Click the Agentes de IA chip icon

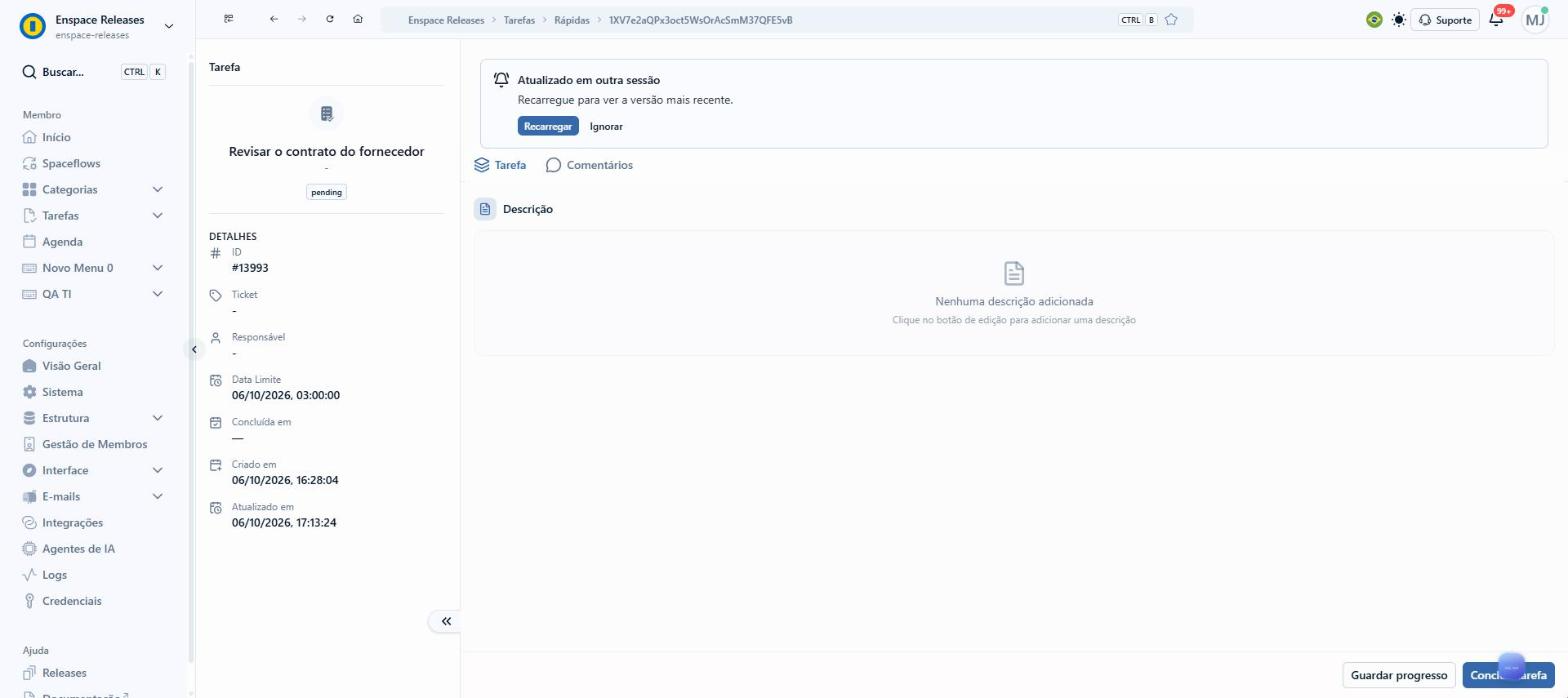click(x=29, y=549)
